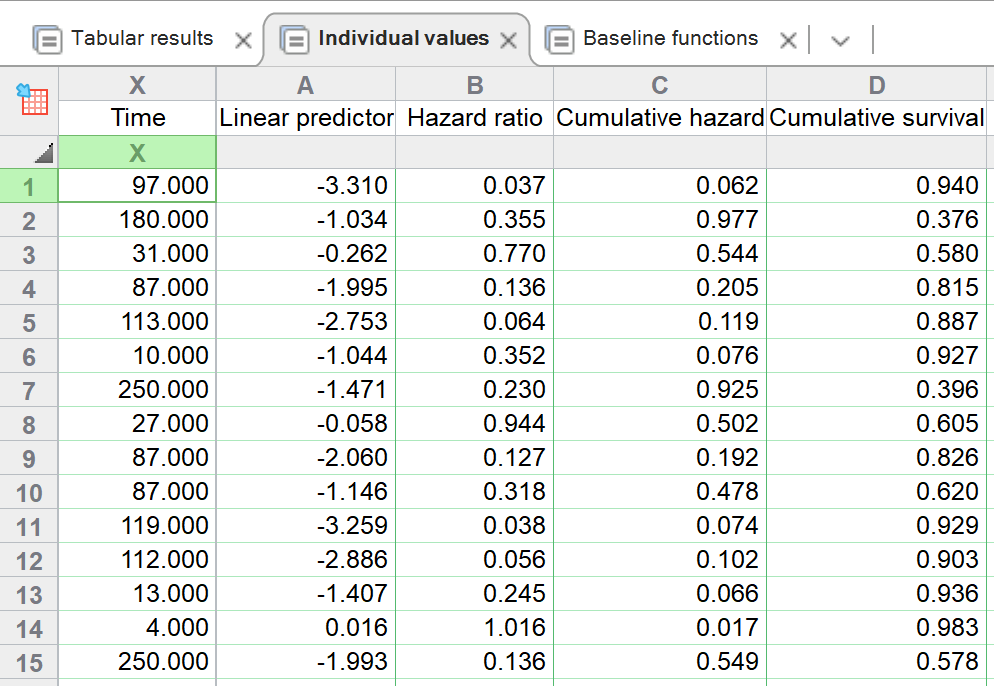994x686 pixels.
Task: Select column C Cumulative hazard header
Action: tap(660, 86)
